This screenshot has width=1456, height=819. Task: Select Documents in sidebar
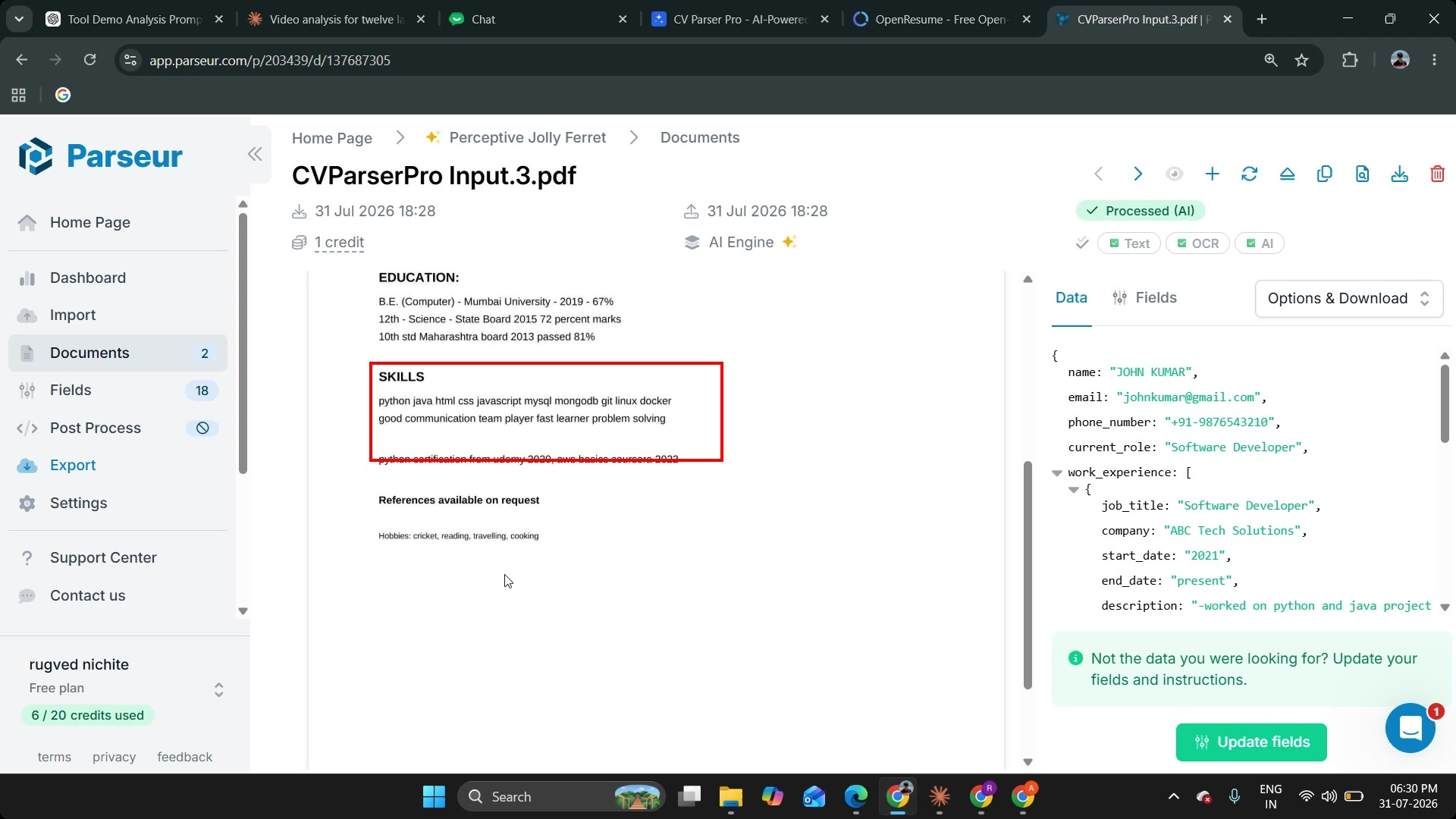click(x=118, y=353)
